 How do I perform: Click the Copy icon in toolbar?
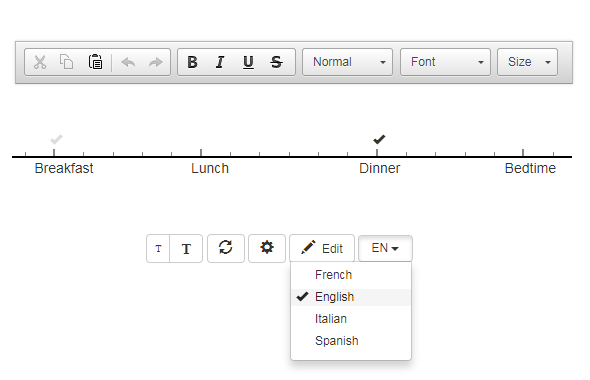point(67,62)
